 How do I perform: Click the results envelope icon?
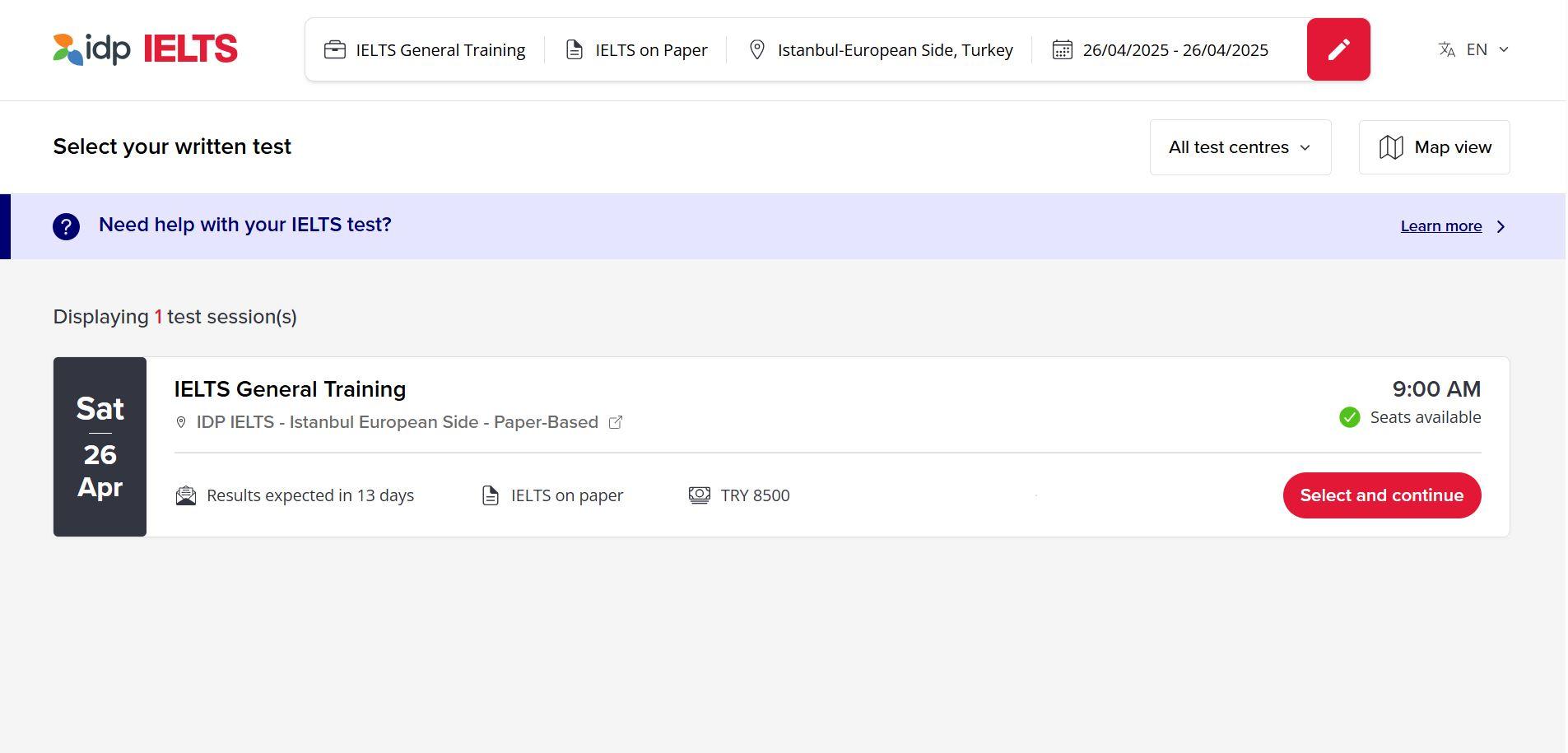coord(186,495)
